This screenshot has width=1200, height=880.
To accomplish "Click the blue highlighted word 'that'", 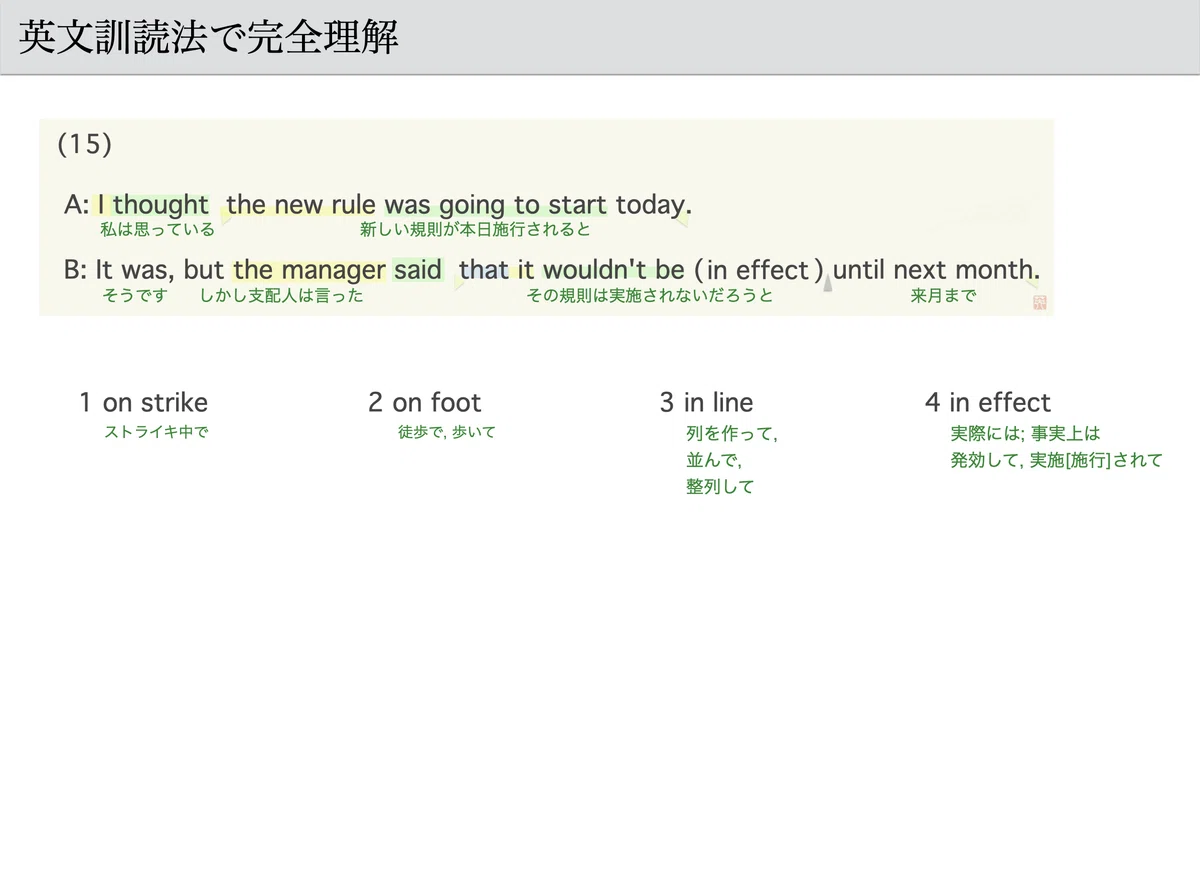I will point(484,270).
